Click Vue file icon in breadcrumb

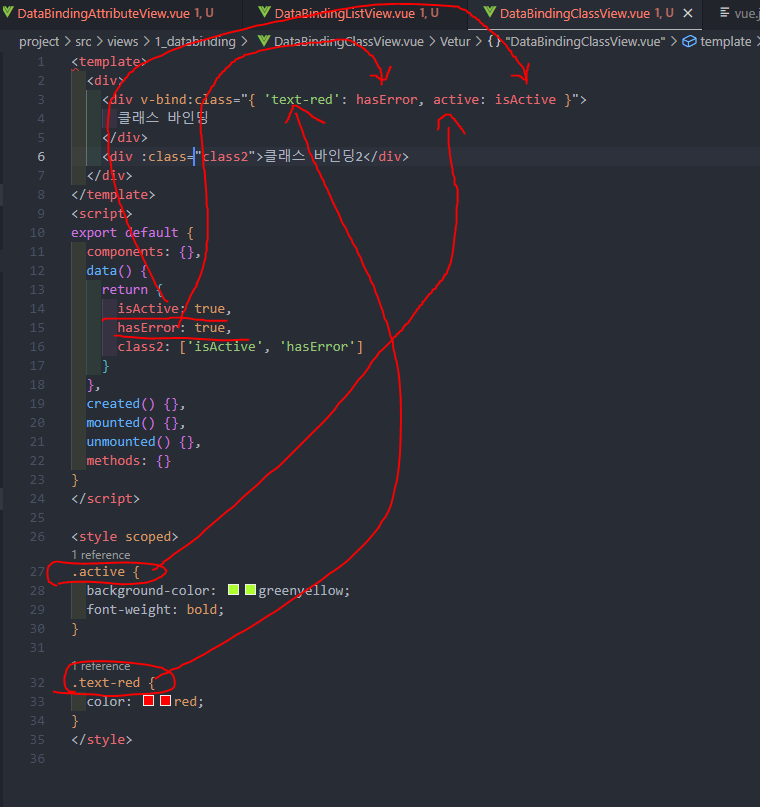click(x=263, y=41)
